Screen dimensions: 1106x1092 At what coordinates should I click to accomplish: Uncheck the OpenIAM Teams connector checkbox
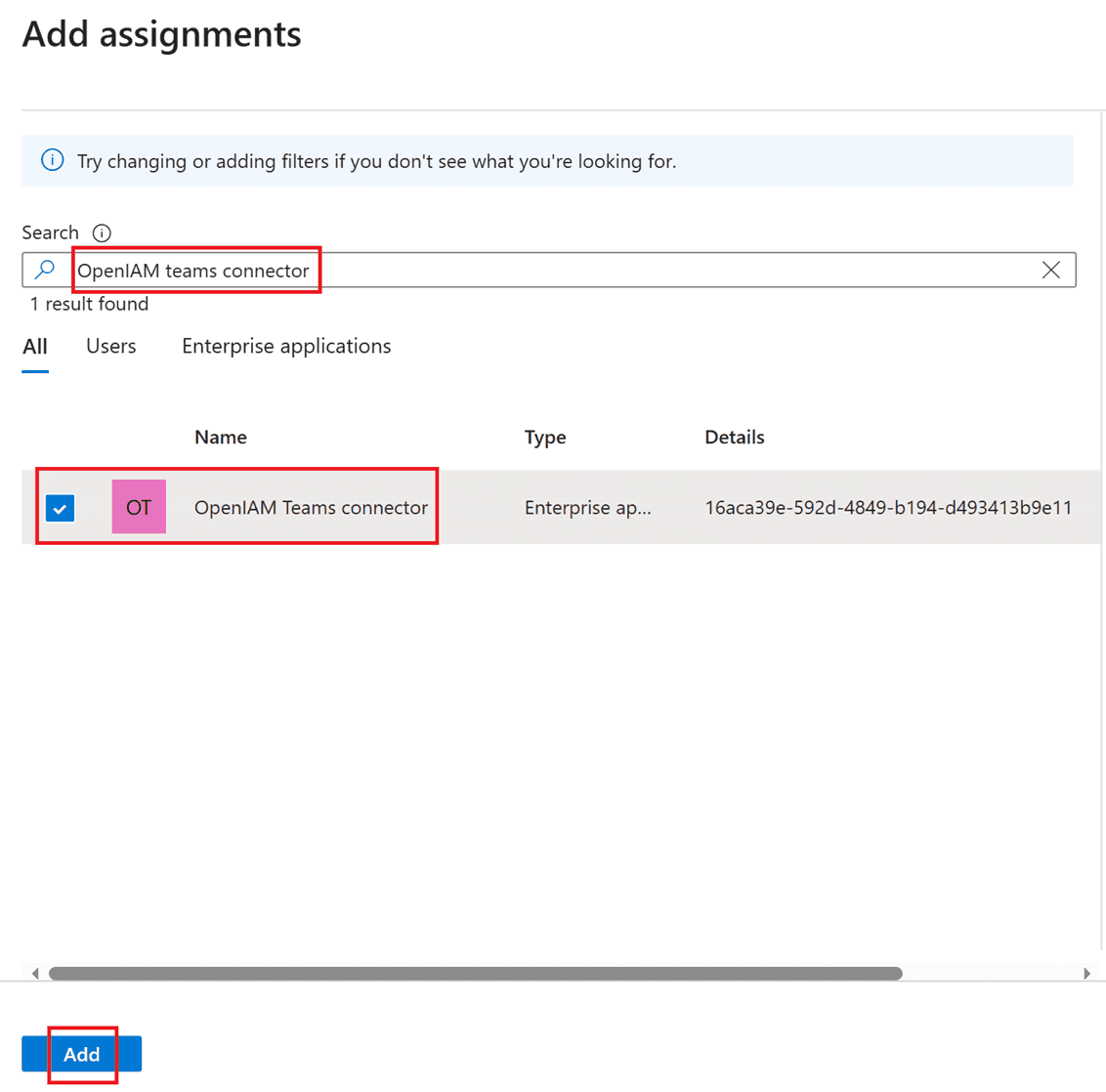click(x=61, y=508)
